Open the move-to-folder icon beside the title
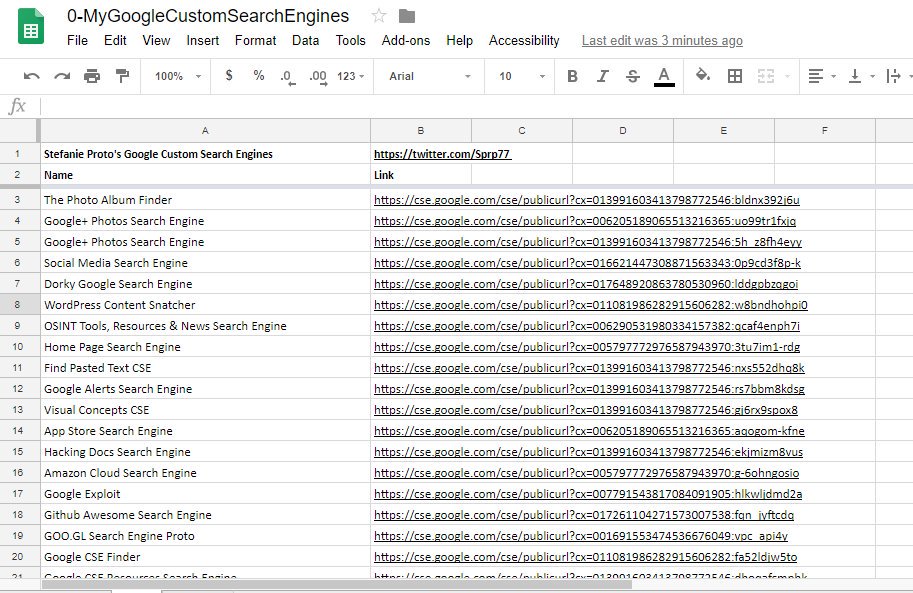This screenshot has width=913, height=593. pyautogui.click(x=407, y=16)
